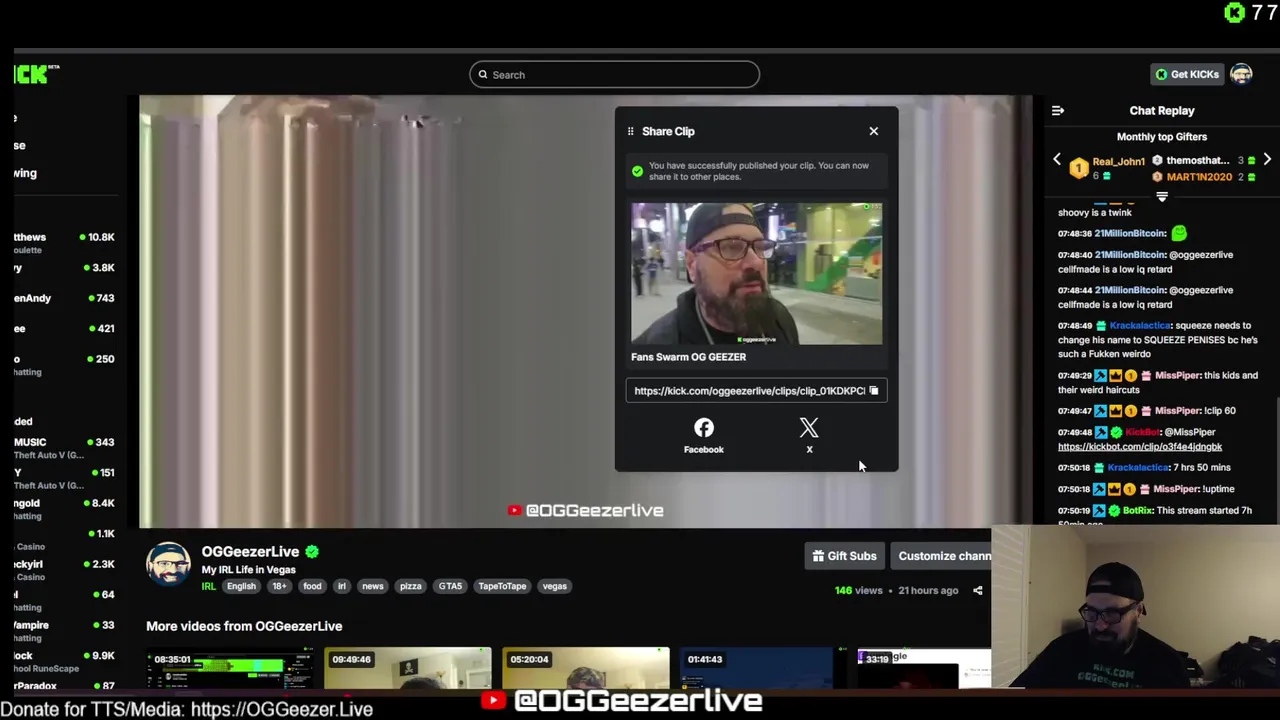Viewport: 1280px width, 720px height.
Task: Select the GTA5 tag
Action: 450,586
